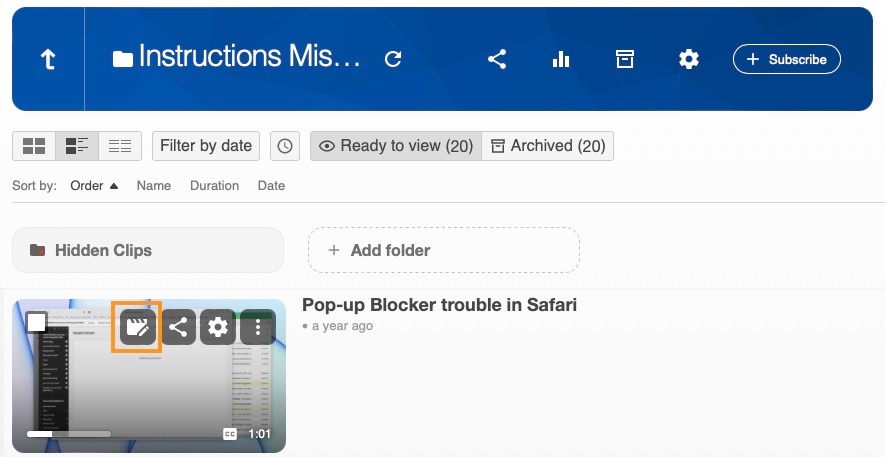Image resolution: width=885 pixels, height=457 pixels.
Task: Show the Ready to view (20) tab
Action: [x=396, y=146]
